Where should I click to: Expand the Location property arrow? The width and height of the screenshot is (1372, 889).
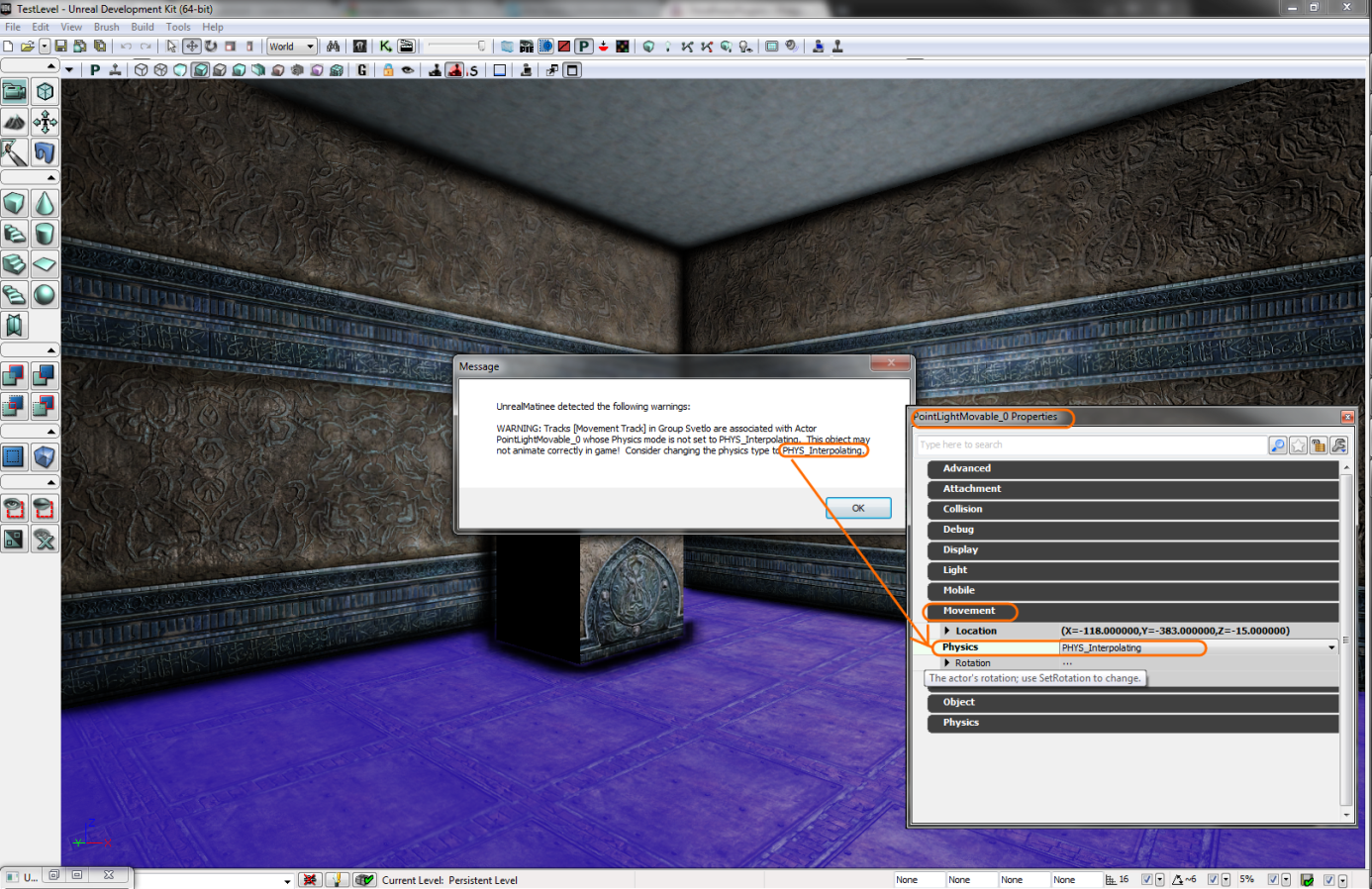(947, 631)
